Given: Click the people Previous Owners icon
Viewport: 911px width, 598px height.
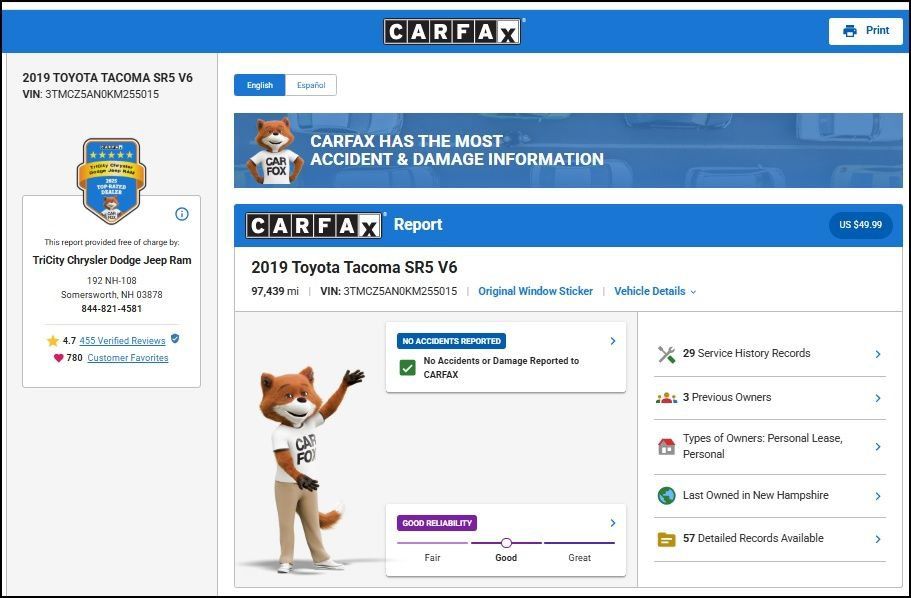Looking at the screenshot, I should click(x=666, y=398).
